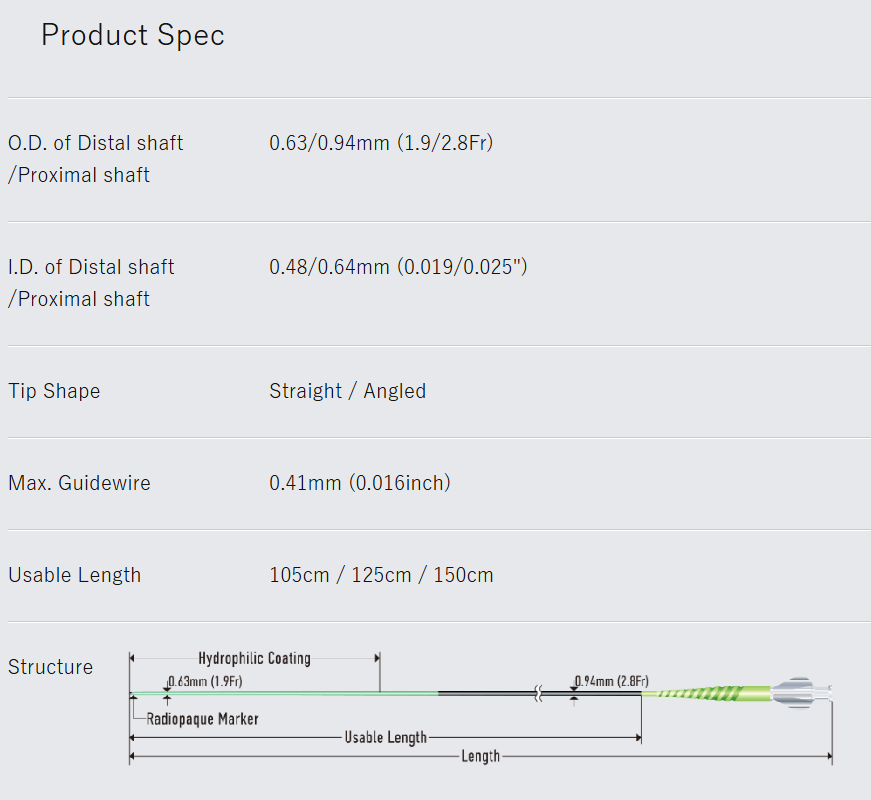The image size is (871, 800).
Task: Click the Usable Length dimension label in diagram
Action: pos(385,738)
